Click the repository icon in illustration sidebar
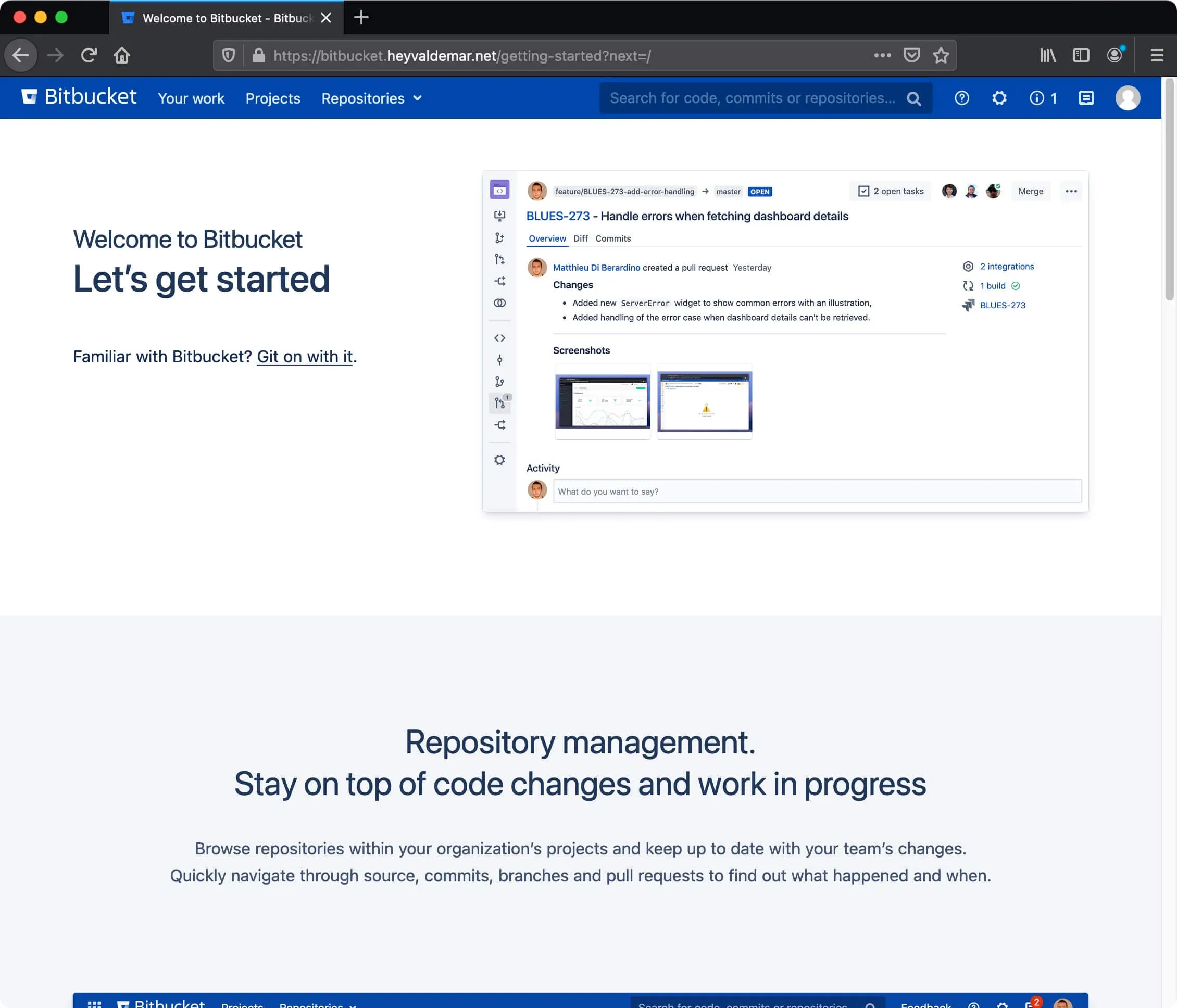1177x1008 pixels. [499, 190]
